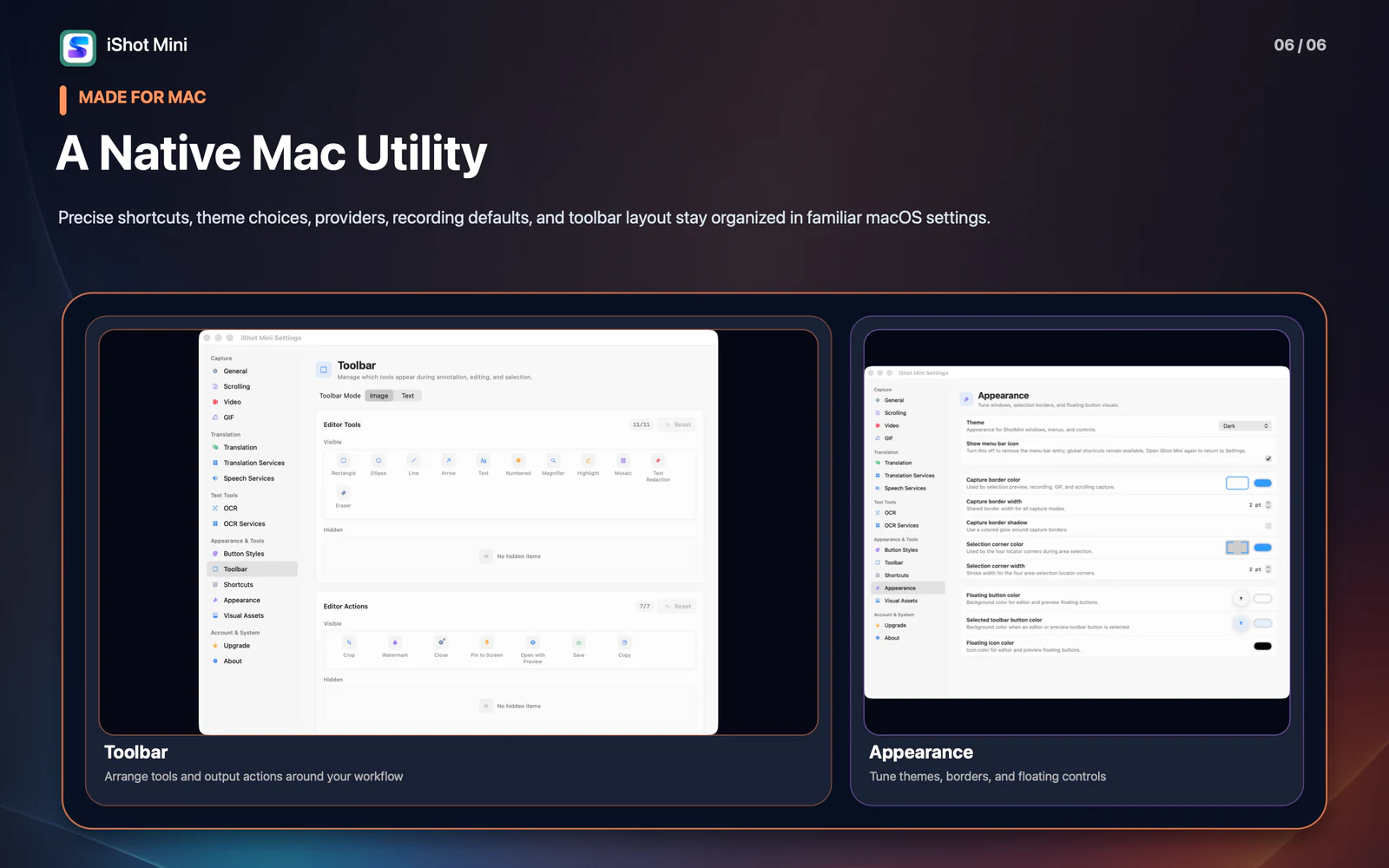
Task: Click the Watermark action icon
Action: tap(395, 642)
